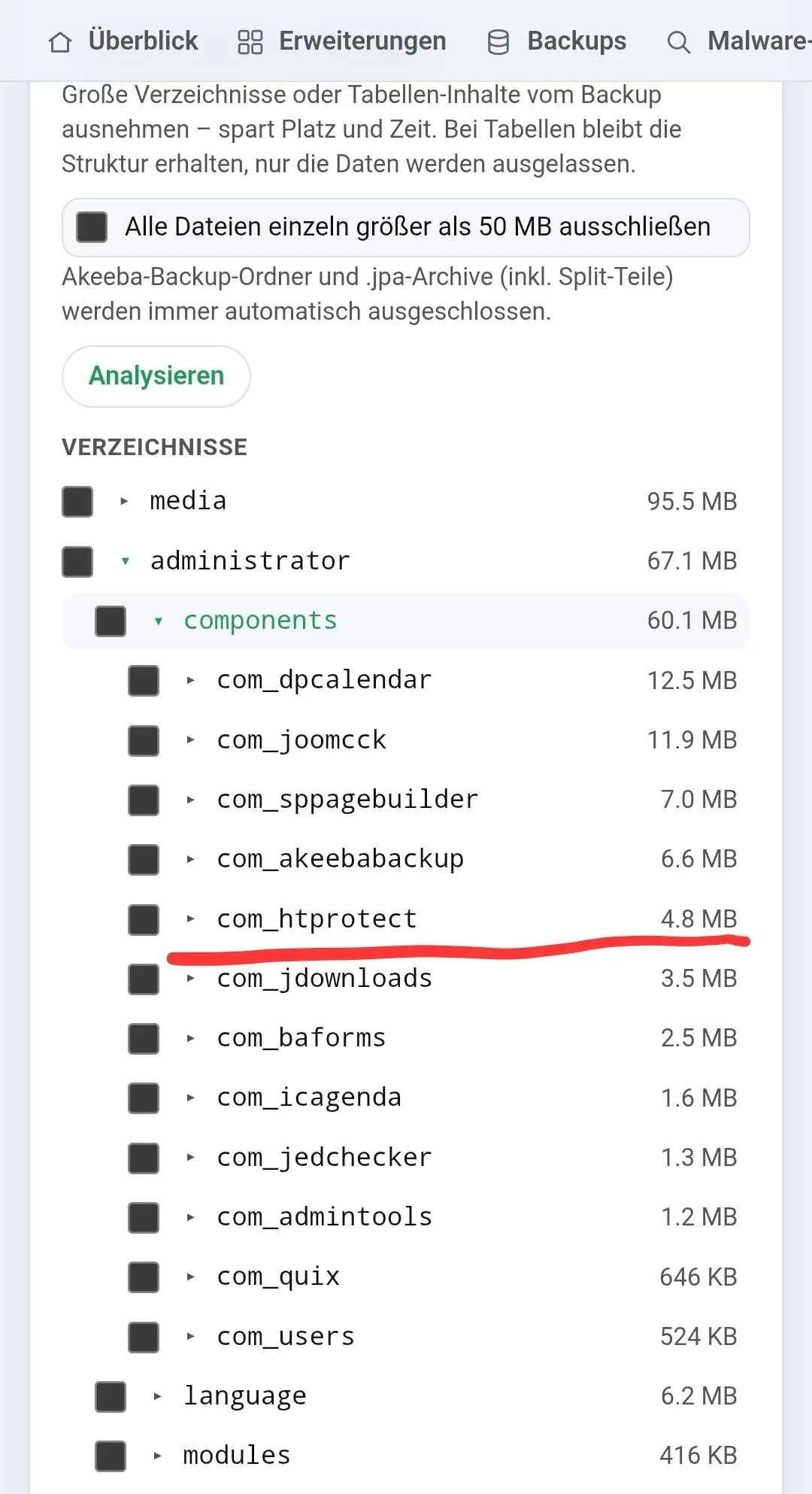
Task: Click the modules folder name
Action: coord(237,1456)
